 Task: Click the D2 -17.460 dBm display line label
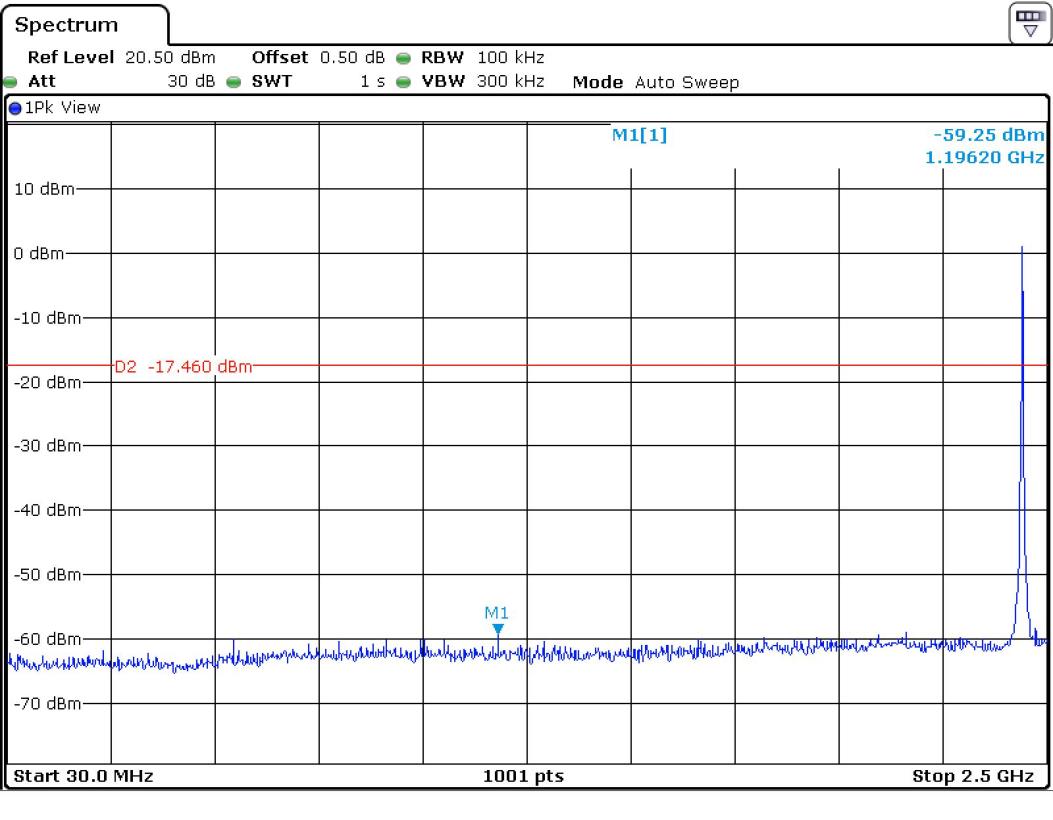(x=183, y=367)
